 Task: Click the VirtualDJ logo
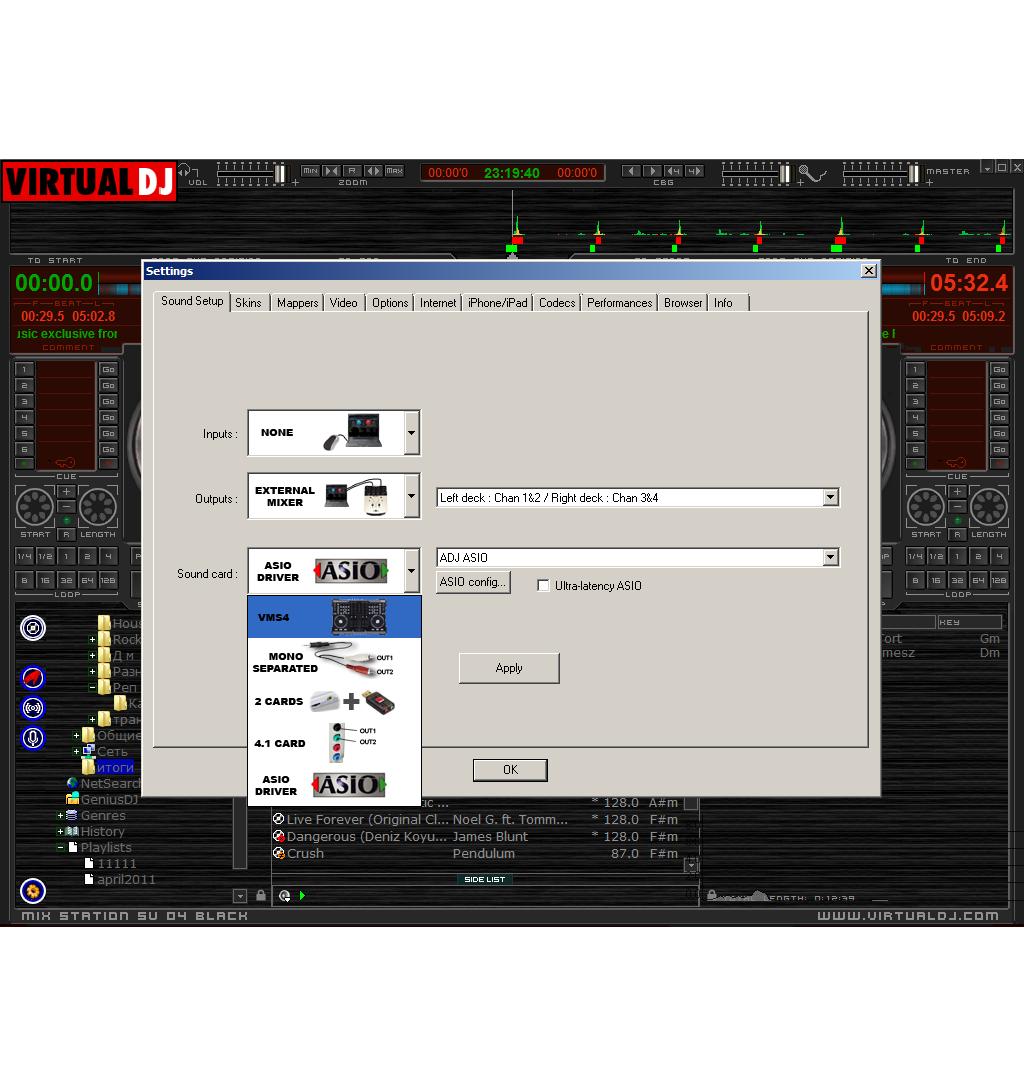click(x=90, y=182)
